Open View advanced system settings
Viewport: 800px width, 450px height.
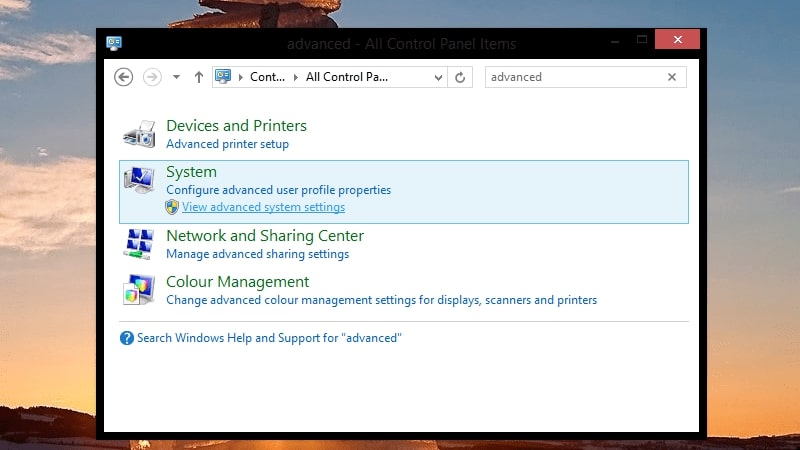[263, 207]
